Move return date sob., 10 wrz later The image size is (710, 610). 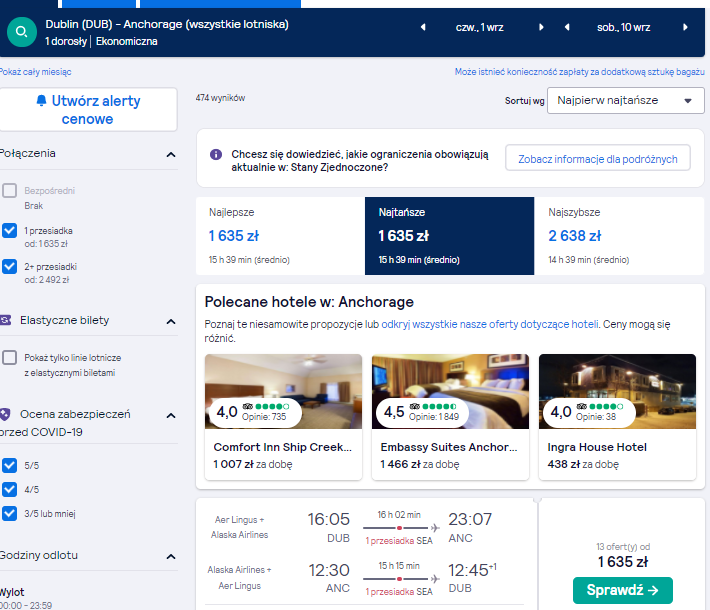[x=685, y=27]
